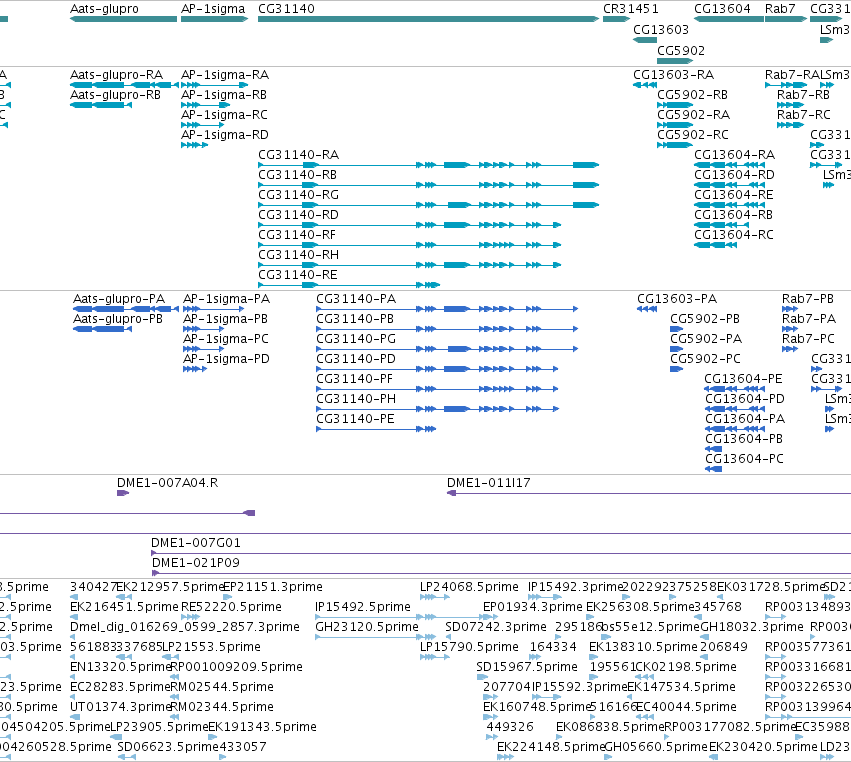Image resolution: width=851 pixels, height=762 pixels.
Task: Select transcript label Rab7-RC
Action: [x=804, y=115]
